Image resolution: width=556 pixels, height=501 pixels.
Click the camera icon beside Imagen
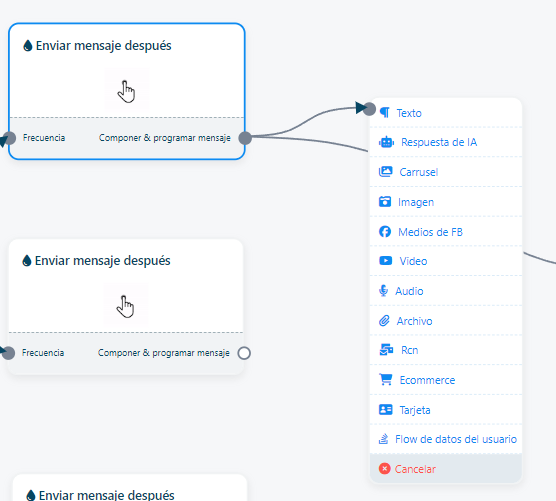tap(385, 202)
